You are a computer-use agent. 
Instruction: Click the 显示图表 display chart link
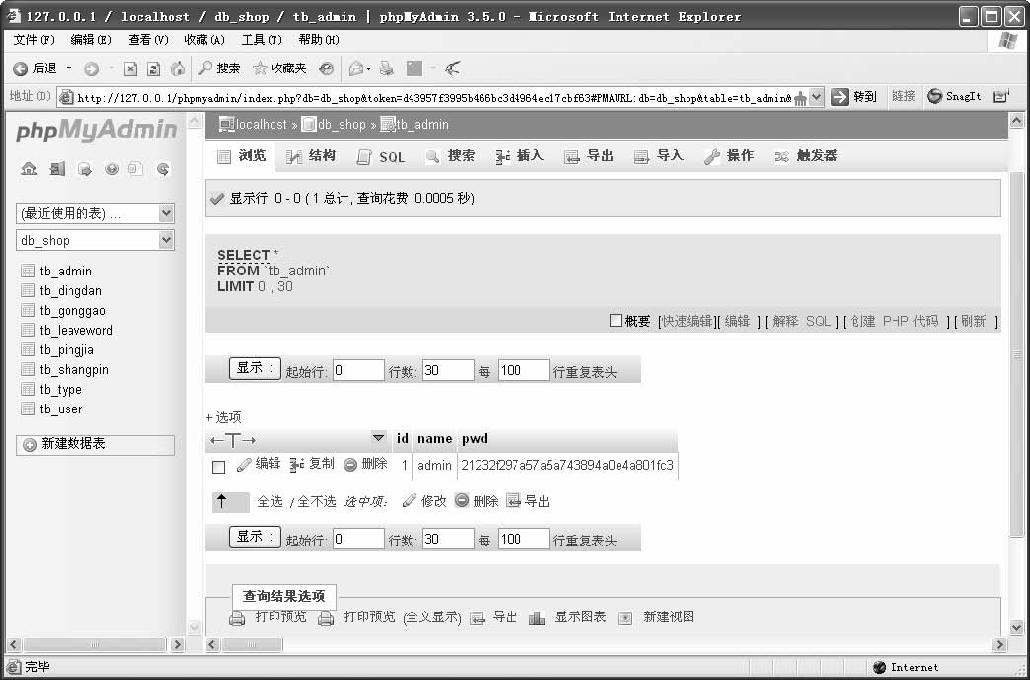[568, 617]
